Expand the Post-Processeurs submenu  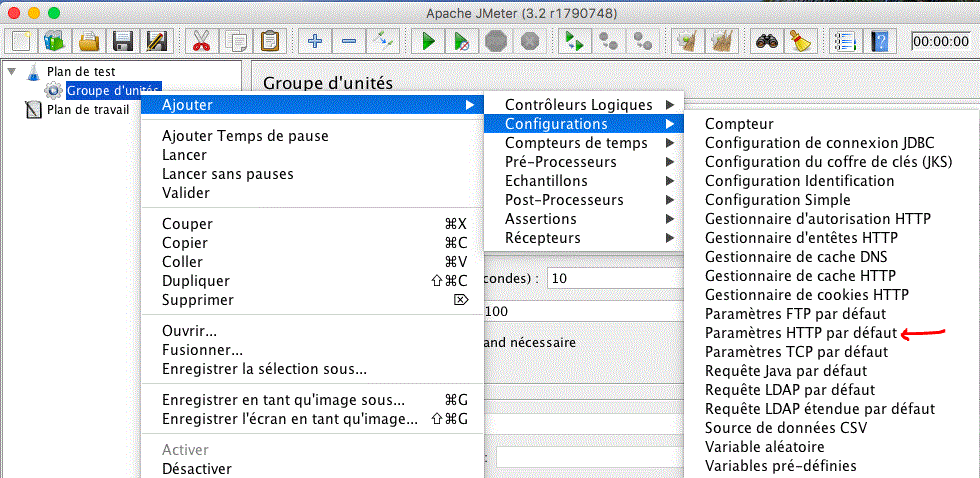[x=584, y=200]
